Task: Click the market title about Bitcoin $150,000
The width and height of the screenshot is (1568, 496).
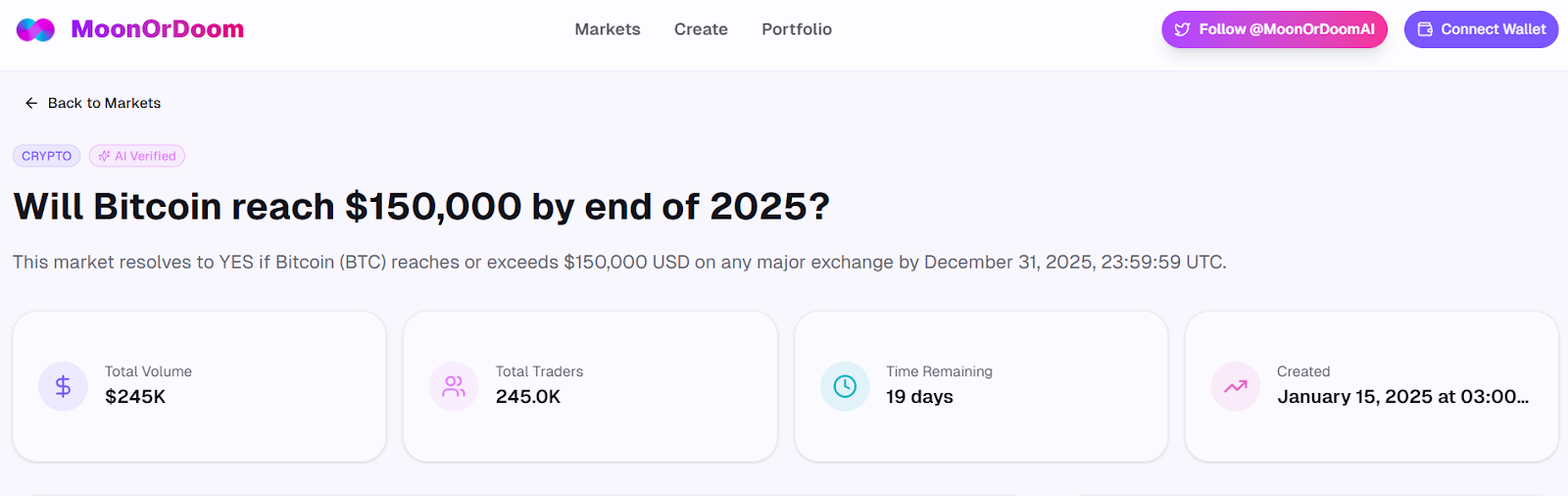Action: pos(421,207)
